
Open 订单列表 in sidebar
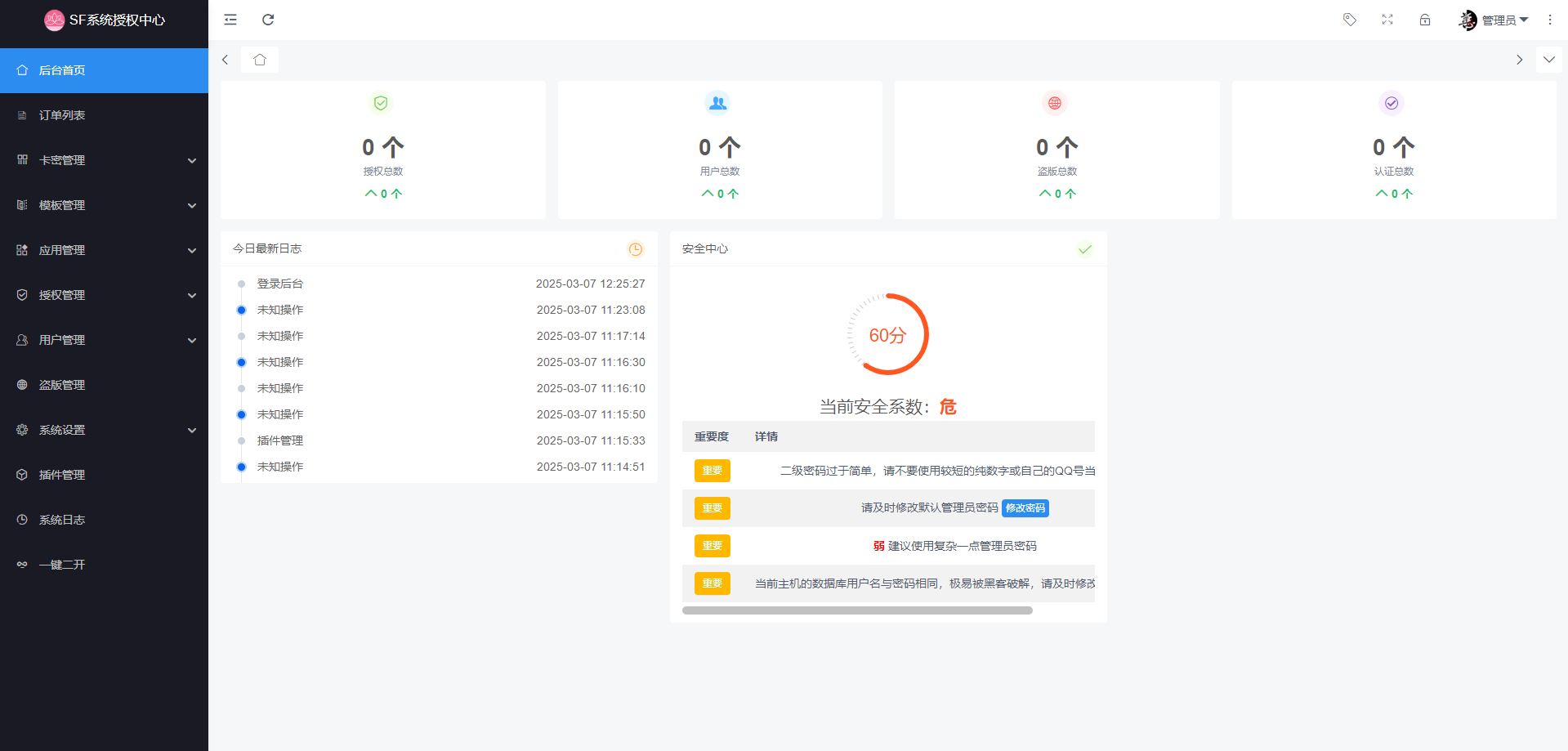tap(104, 115)
